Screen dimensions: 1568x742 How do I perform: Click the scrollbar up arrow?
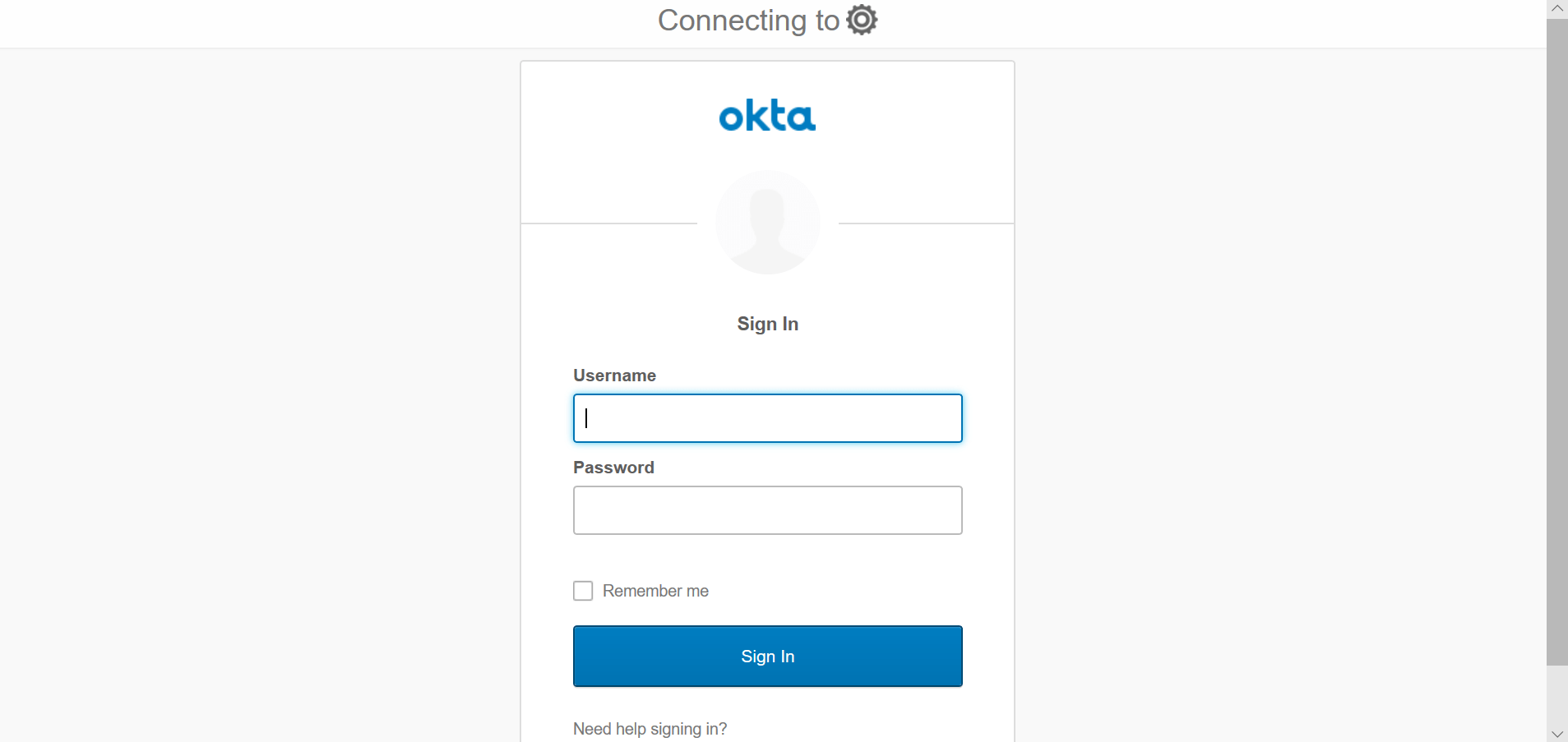(x=1556, y=9)
